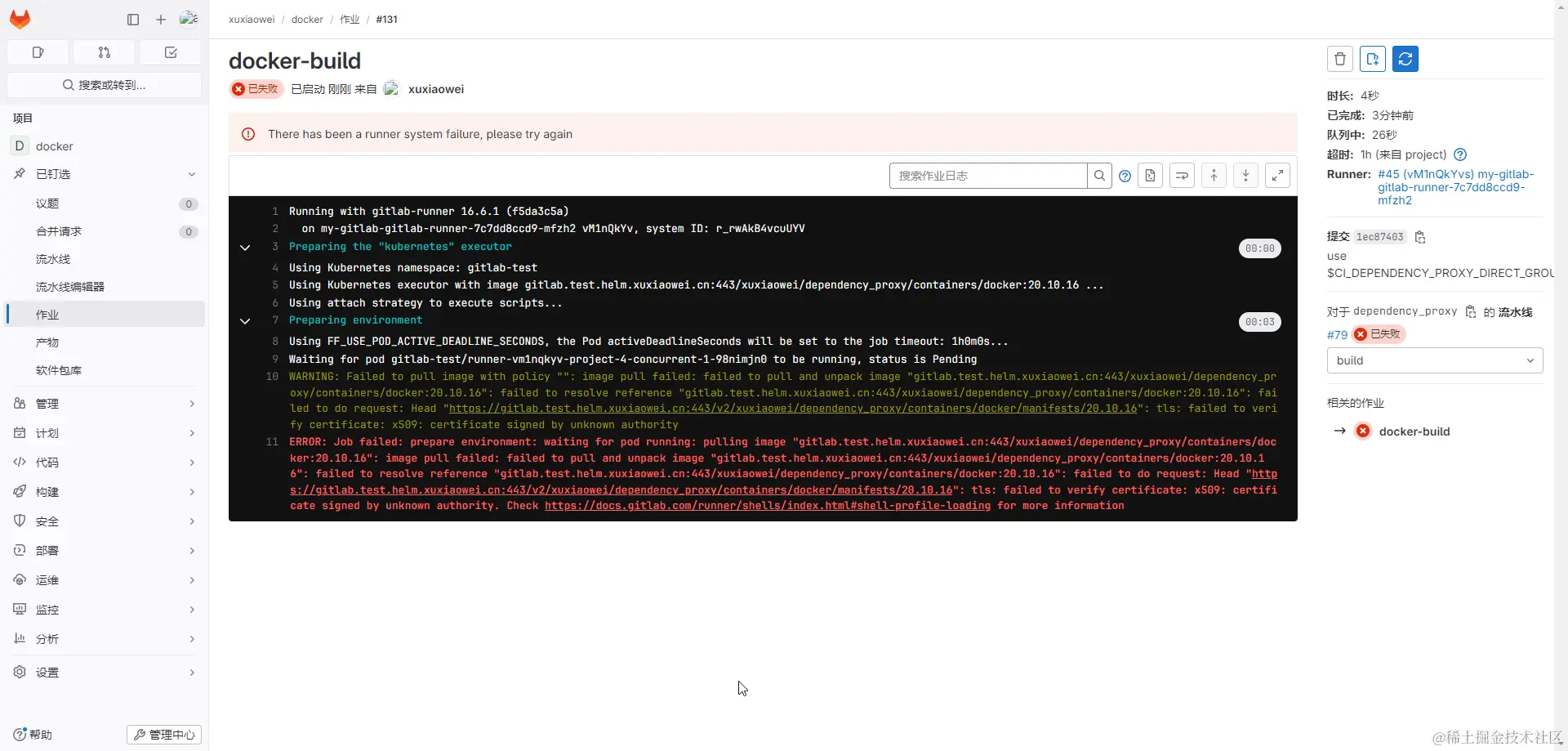Click docker breadcrumb link

[x=307, y=20]
